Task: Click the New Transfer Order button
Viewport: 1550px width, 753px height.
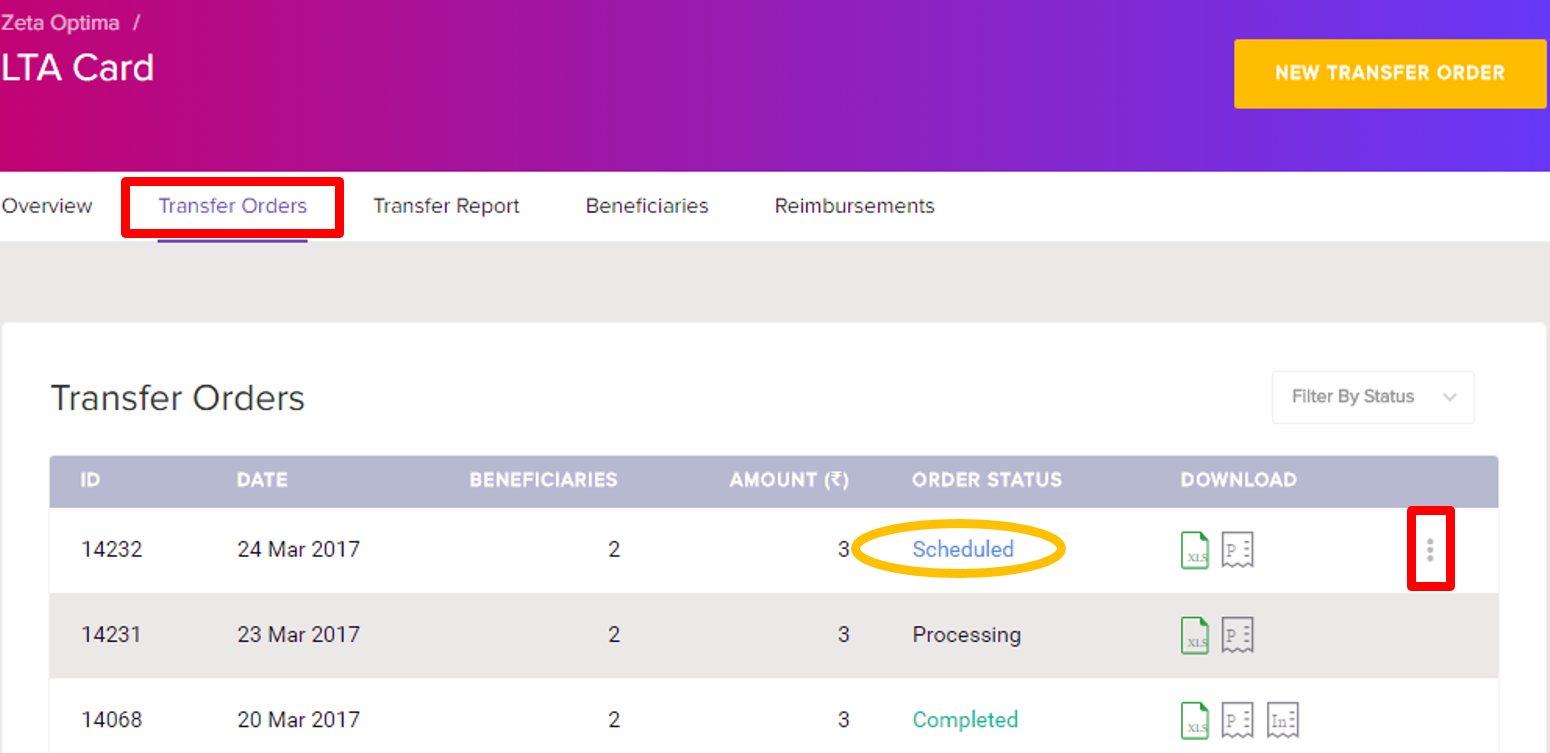Action: coord(1390,73)
